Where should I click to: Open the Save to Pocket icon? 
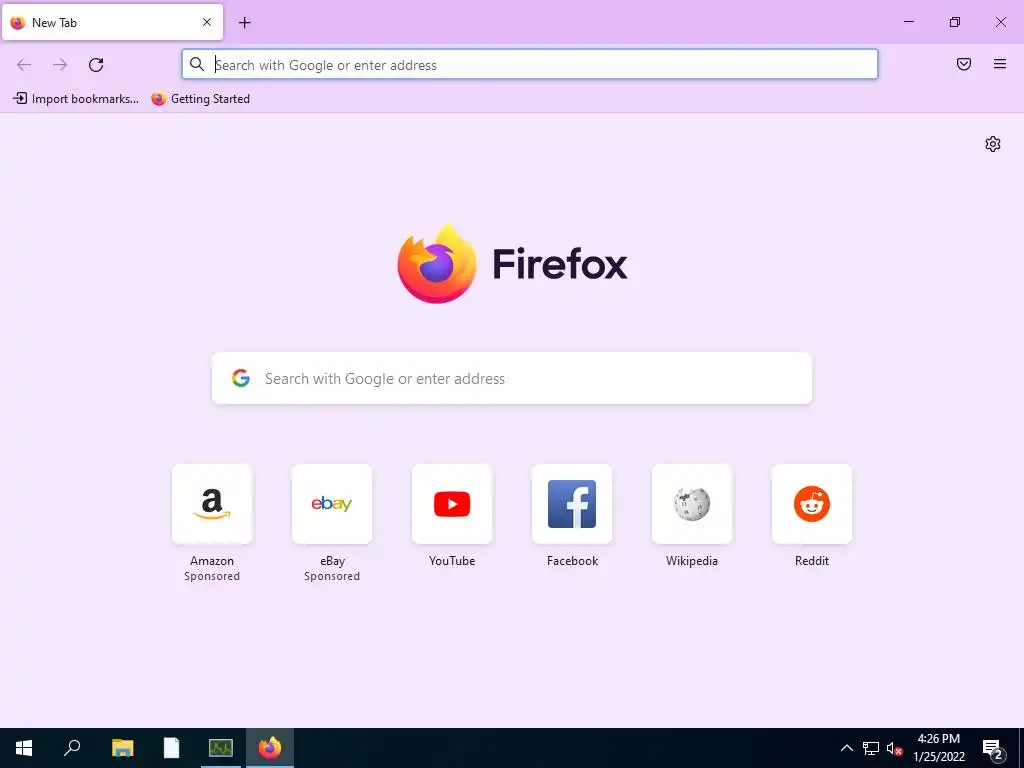click(x=964, y=64)
